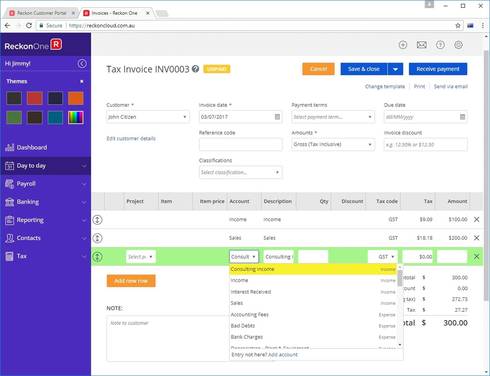The height and width of the screenshot is (376, 490).
Task: Select the red theme color swatch
Action: click(35, 98)
